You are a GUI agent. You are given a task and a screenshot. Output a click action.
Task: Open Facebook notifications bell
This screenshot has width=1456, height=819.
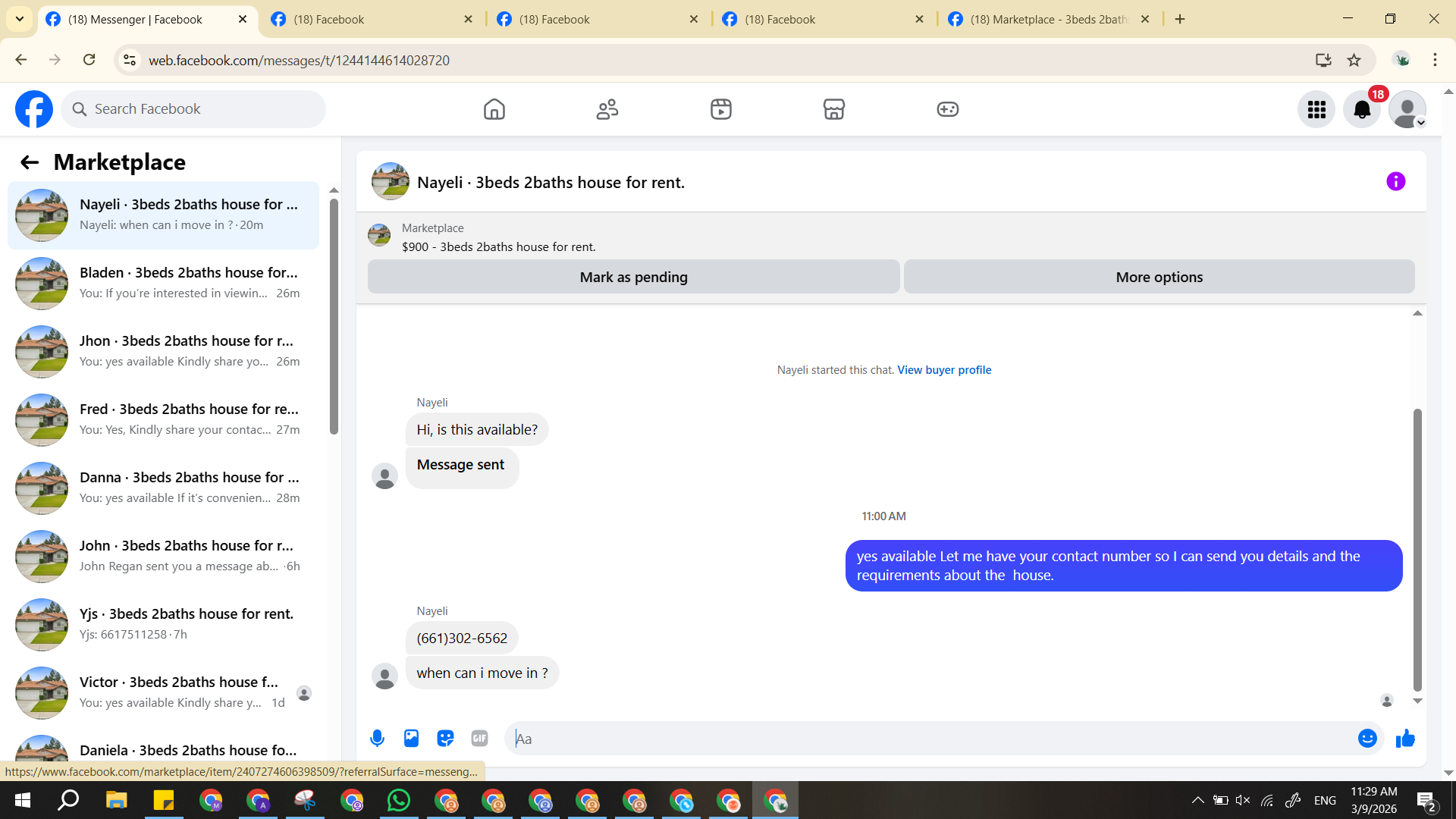click(x=1362, y=110)
